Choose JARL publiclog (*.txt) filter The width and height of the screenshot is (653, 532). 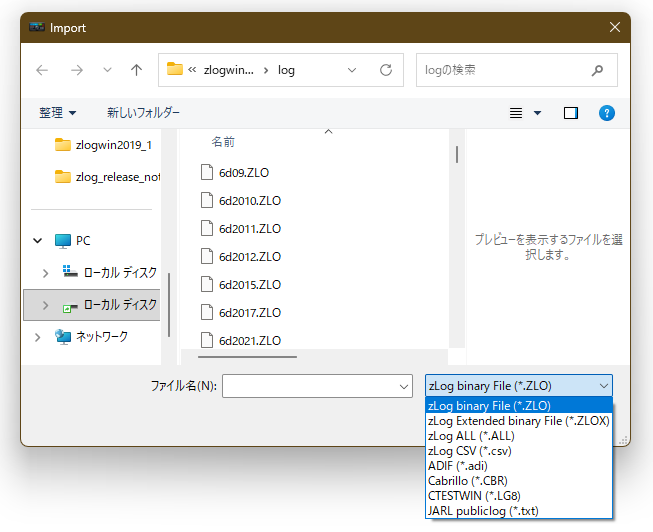click(x=518, y=511)
